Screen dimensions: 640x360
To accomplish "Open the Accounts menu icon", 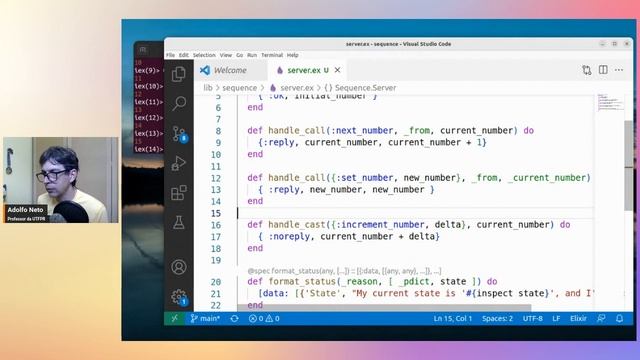I will [x=178, y=267].
